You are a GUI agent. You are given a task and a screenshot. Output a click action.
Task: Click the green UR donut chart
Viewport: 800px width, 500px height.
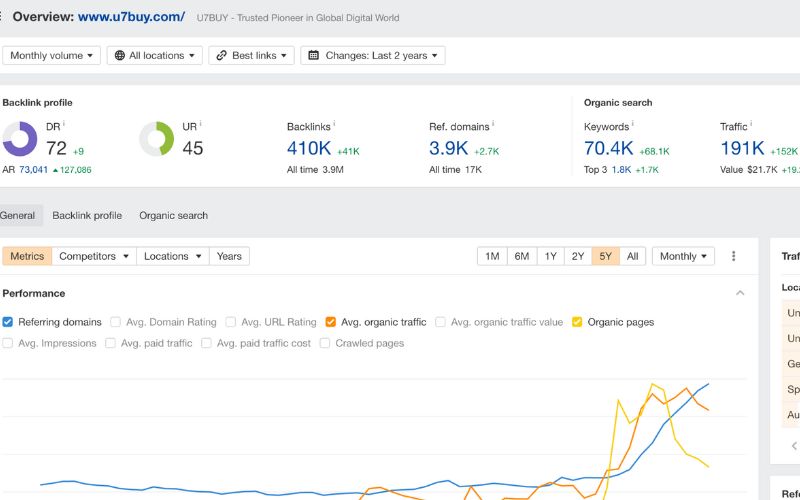[157, 139]
